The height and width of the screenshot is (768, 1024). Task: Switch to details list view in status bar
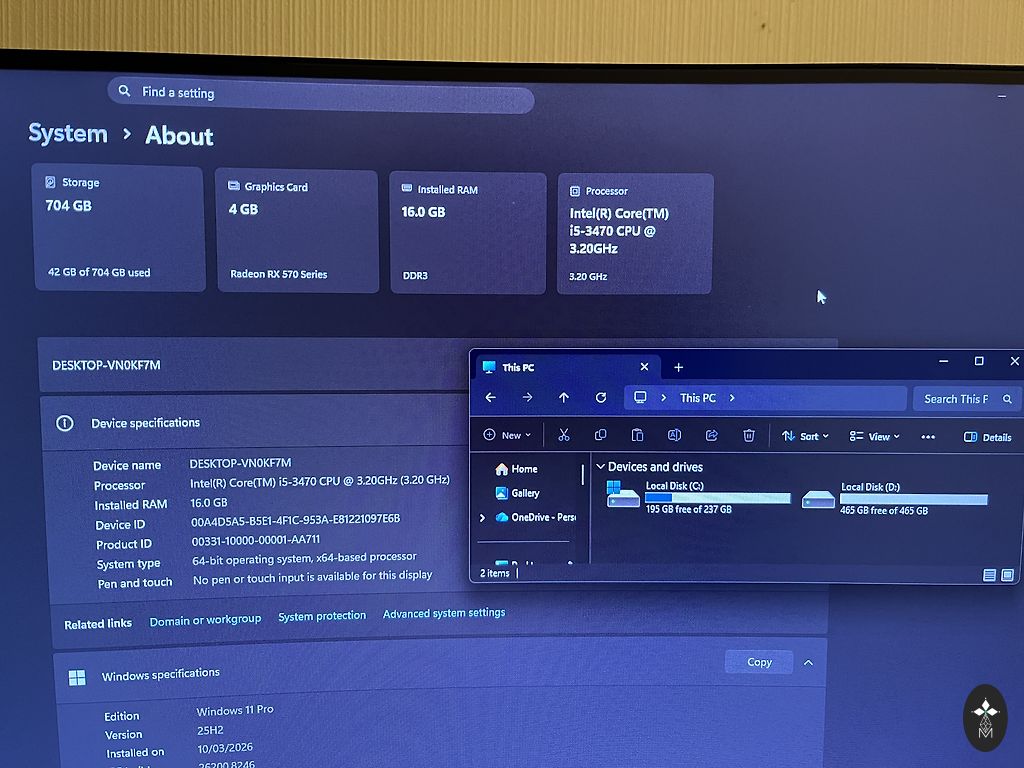pos(989,575)
